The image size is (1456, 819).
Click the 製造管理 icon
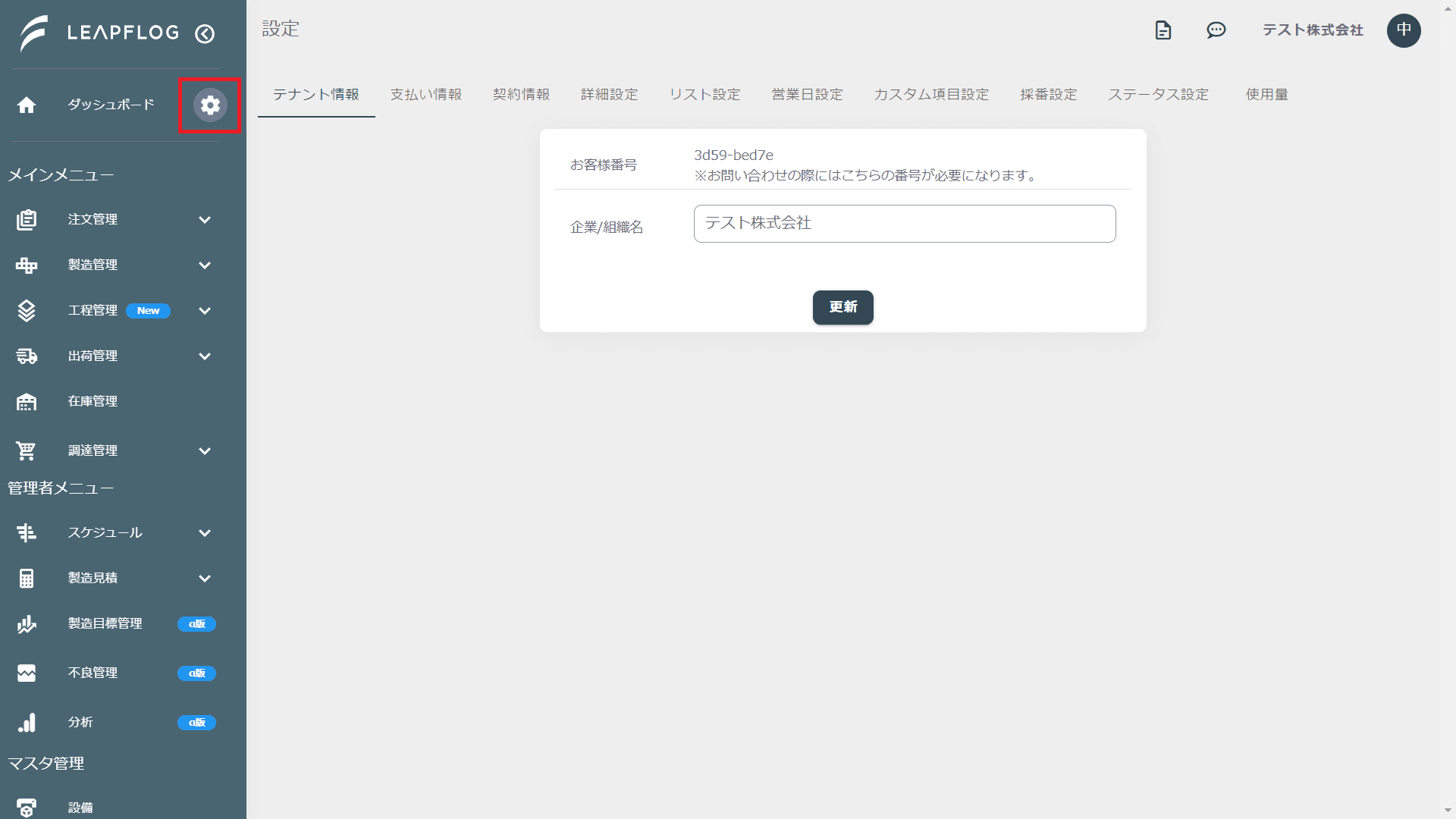[27, 265]
